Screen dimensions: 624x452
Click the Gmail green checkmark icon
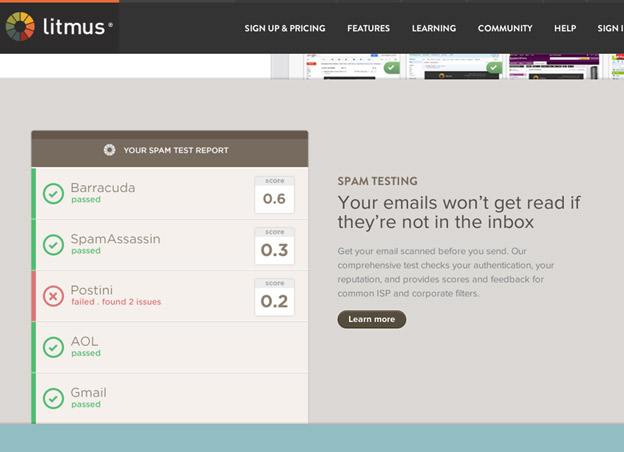tap(53, 398)
